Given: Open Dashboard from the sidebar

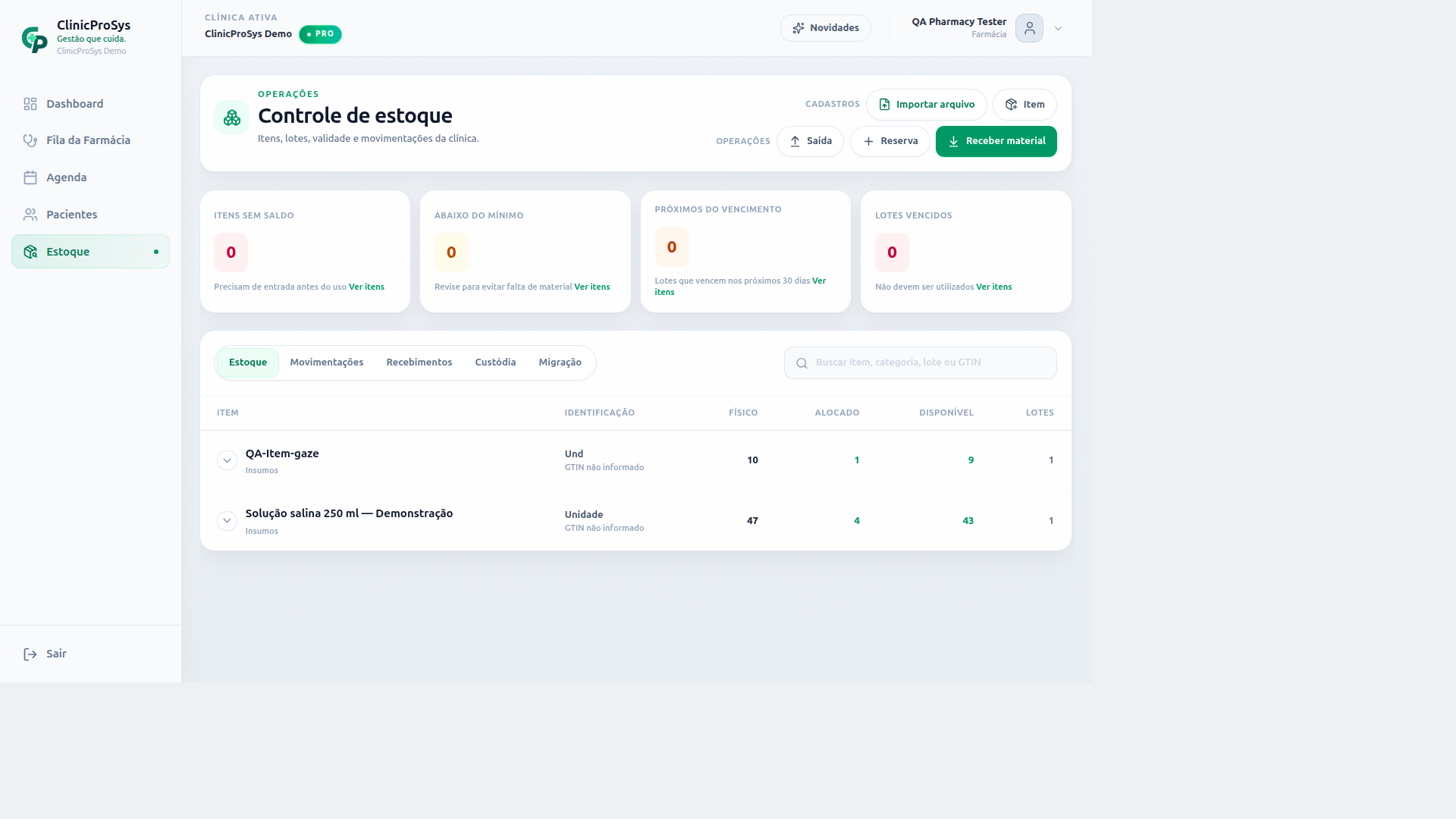Looking at the screenshot, I should click(90, 104).
